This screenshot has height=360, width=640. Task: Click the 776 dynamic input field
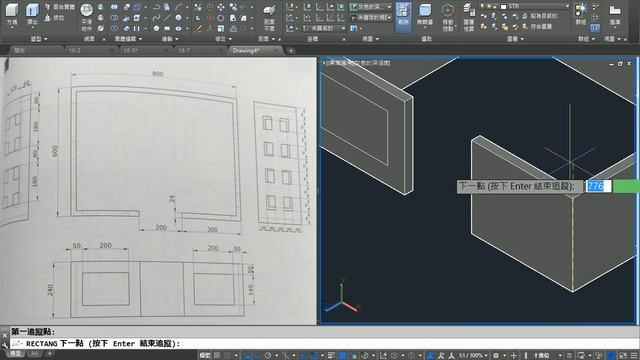pyautogui.click(x=598, y=186)
